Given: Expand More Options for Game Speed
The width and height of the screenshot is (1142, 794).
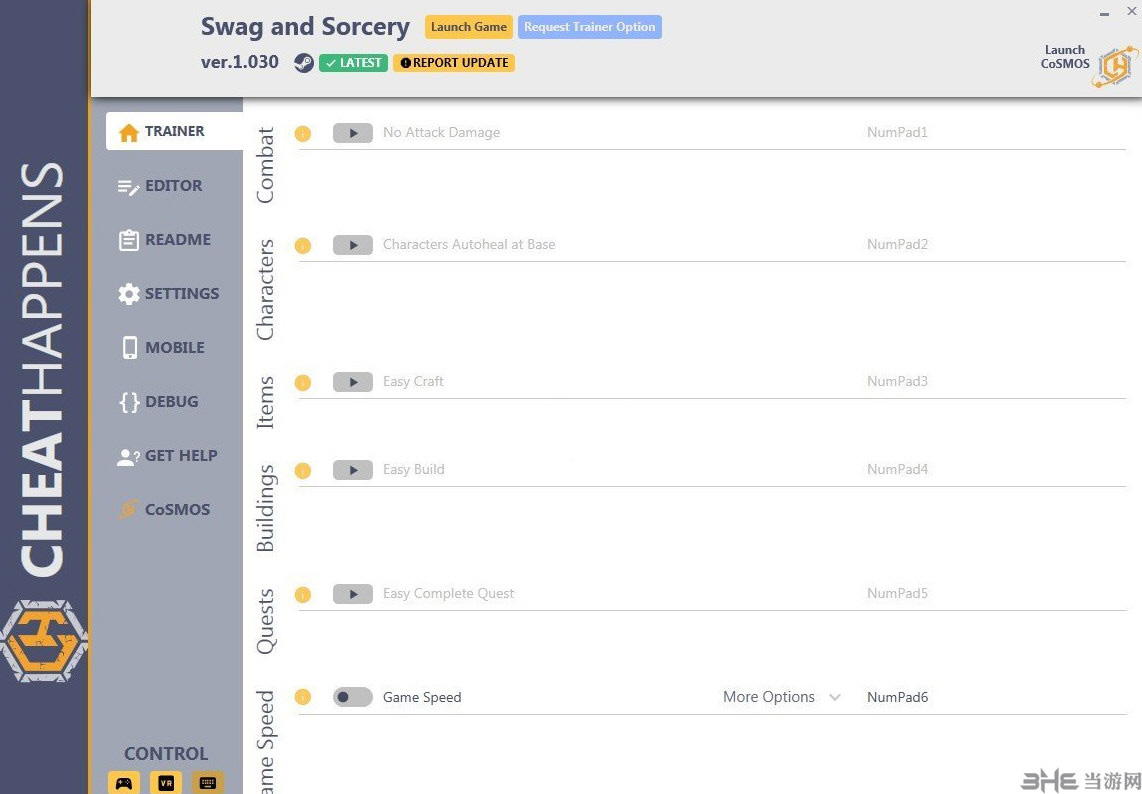Looking at the screenshot, I should [x=781, y=697].
